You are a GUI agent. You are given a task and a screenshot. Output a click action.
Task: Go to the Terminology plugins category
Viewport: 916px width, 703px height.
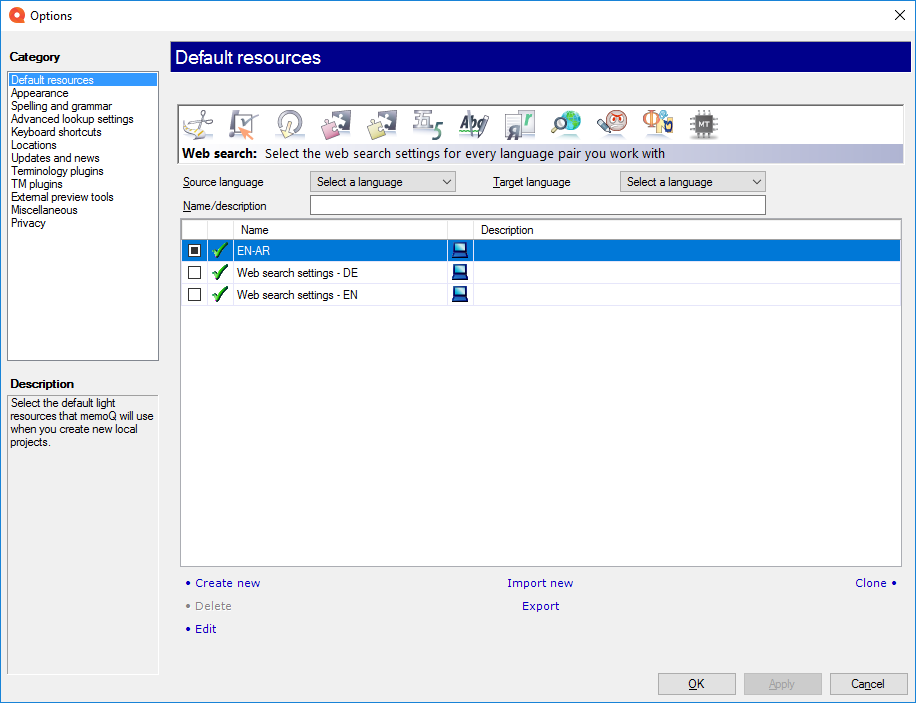pyautogui.click(x=57, y=171)
